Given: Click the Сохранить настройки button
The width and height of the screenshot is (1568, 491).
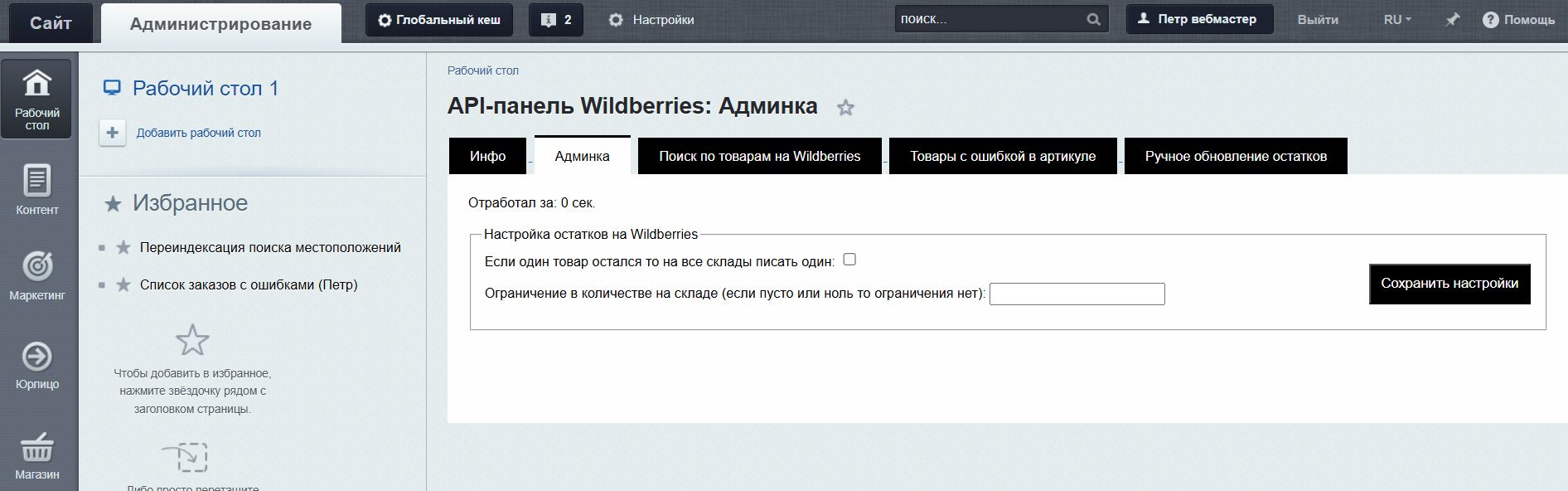Looking at the screenshot, I should point(1449,284).
